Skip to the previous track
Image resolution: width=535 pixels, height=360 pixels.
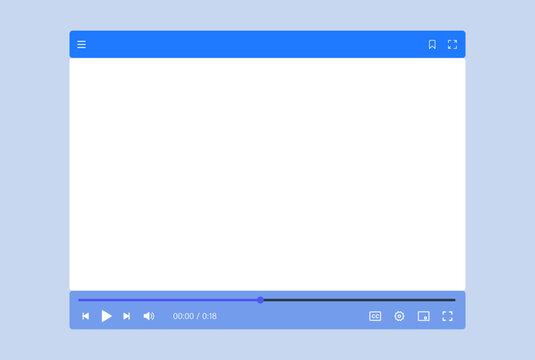(86, 316)
